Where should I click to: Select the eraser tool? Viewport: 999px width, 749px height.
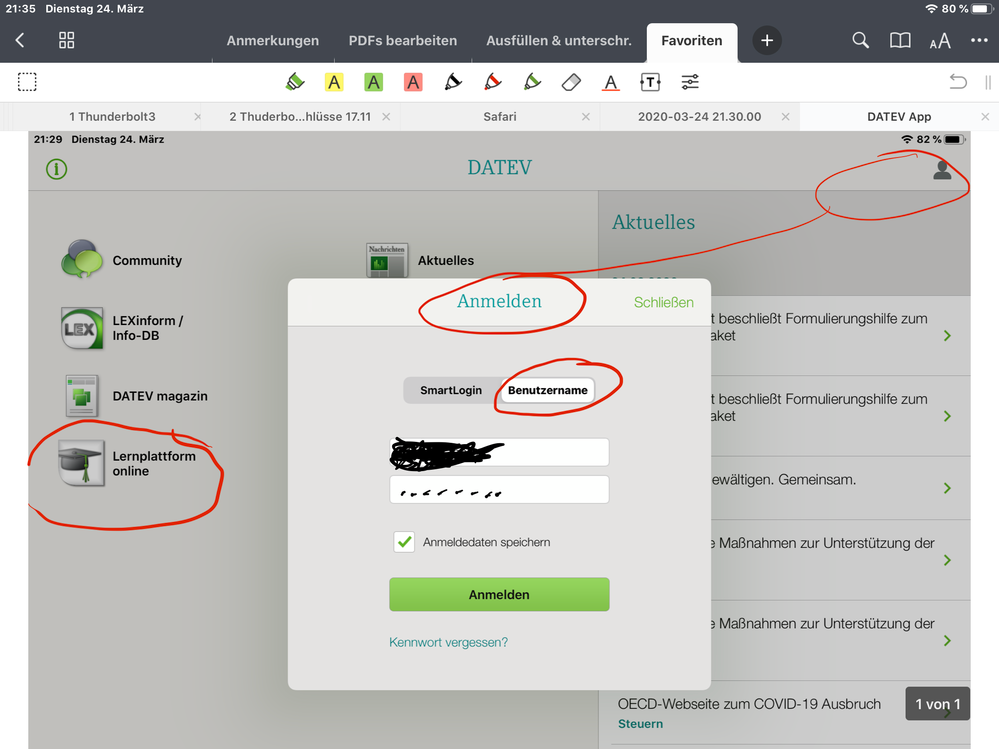point(571,82)
